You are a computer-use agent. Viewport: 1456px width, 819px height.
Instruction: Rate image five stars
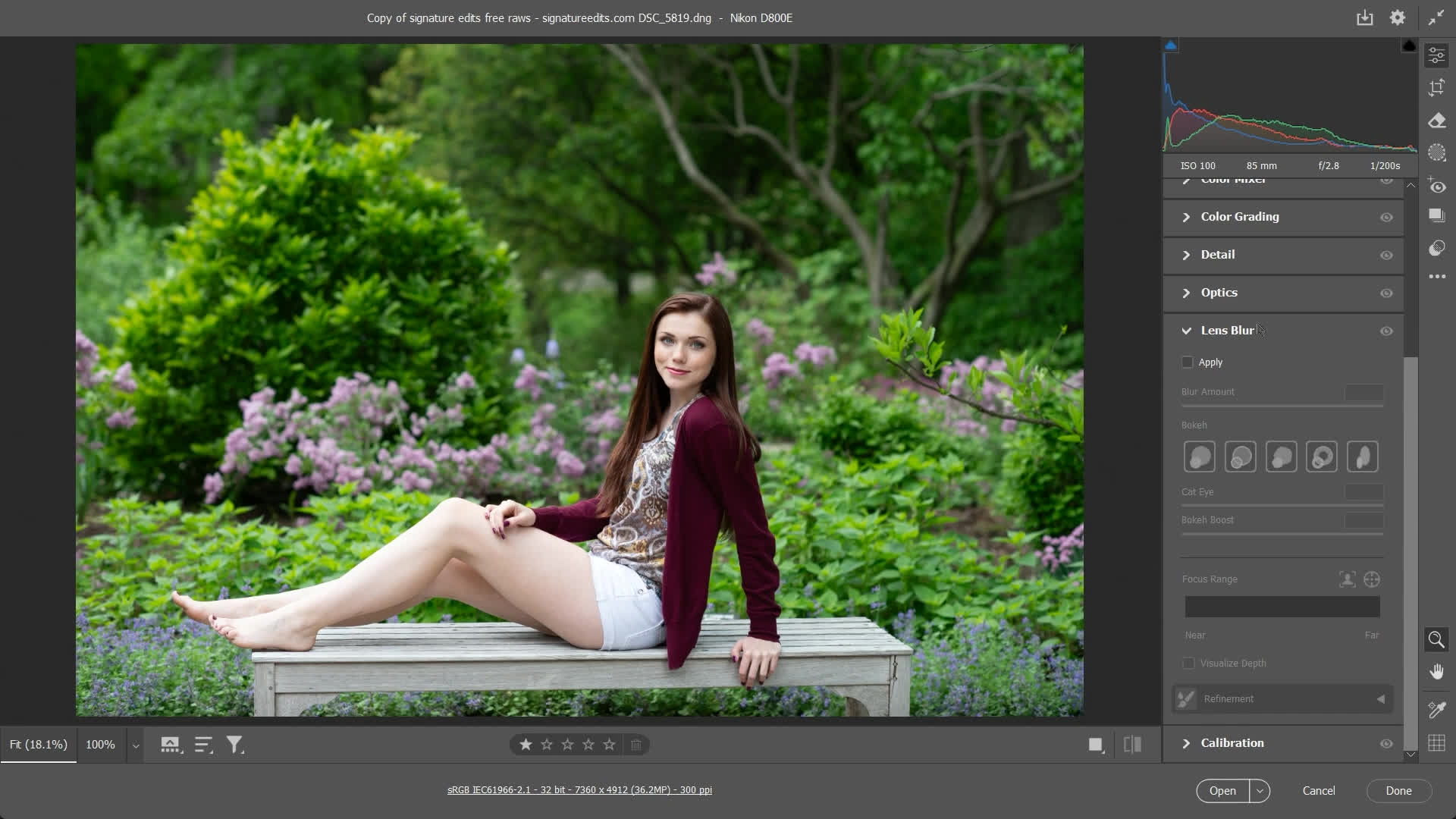pyautogui.click(x=609, y=745)
